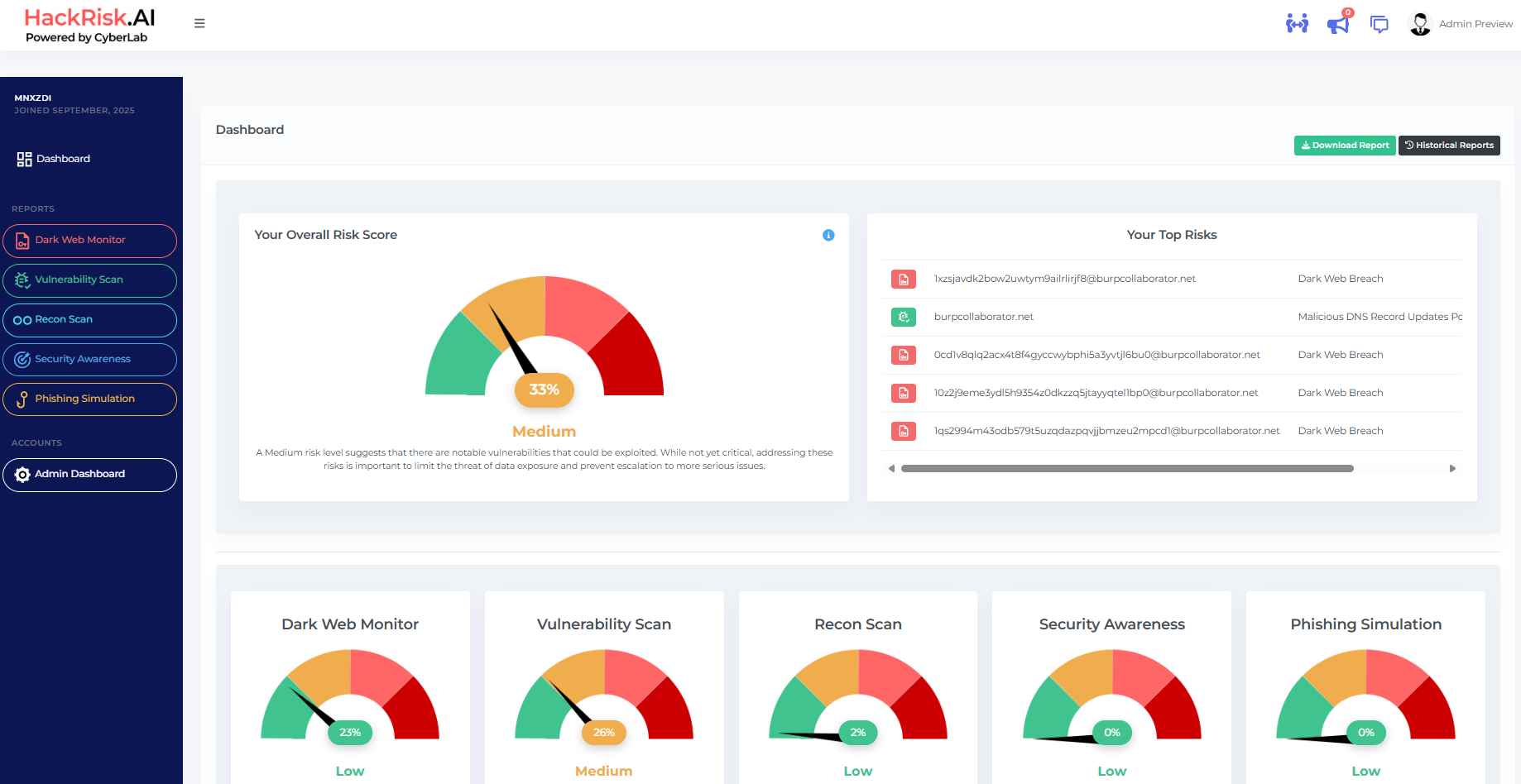Open the team collaboration icon in header

(x=1297, y=24)
